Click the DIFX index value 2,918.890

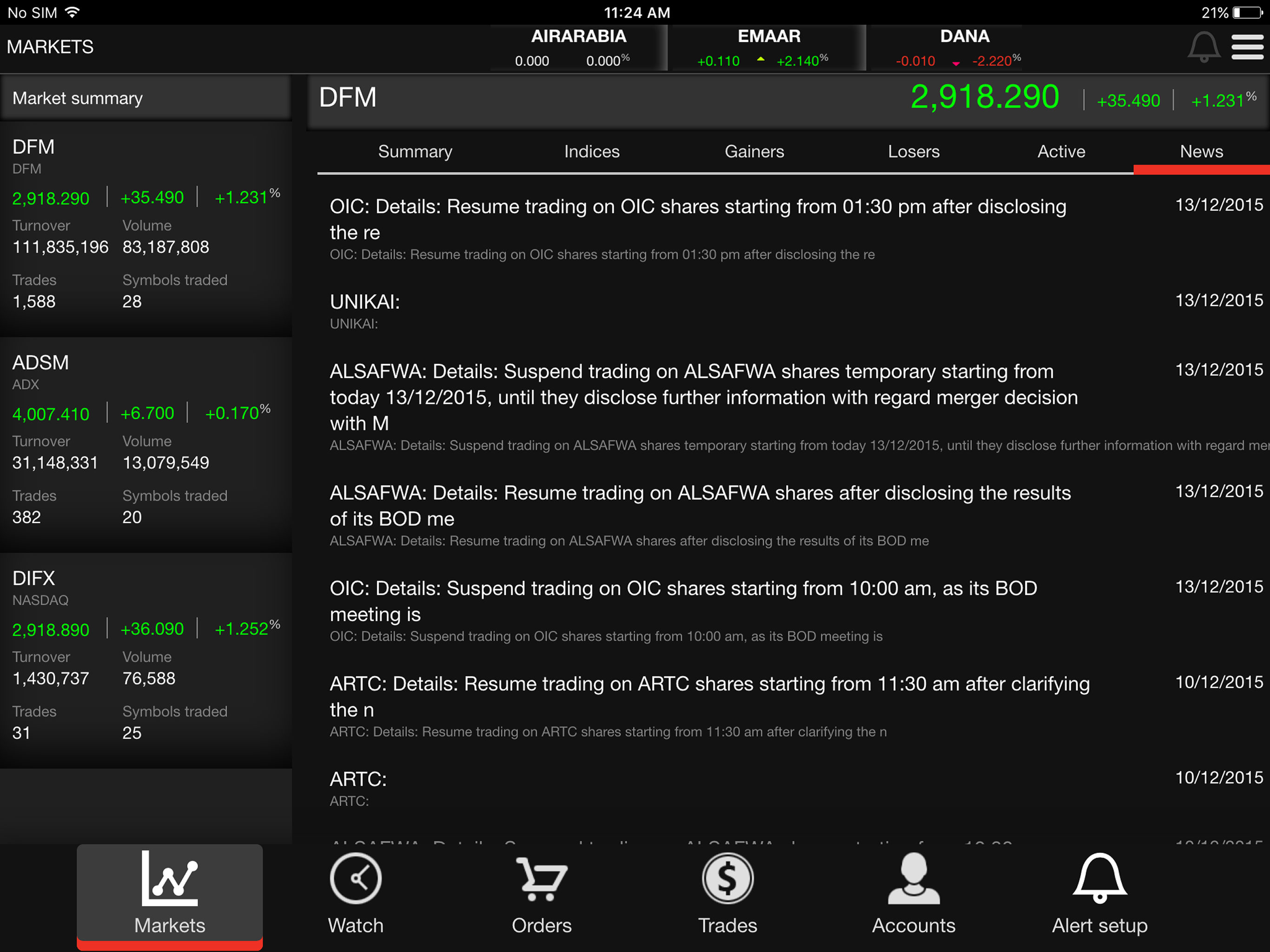51,630
